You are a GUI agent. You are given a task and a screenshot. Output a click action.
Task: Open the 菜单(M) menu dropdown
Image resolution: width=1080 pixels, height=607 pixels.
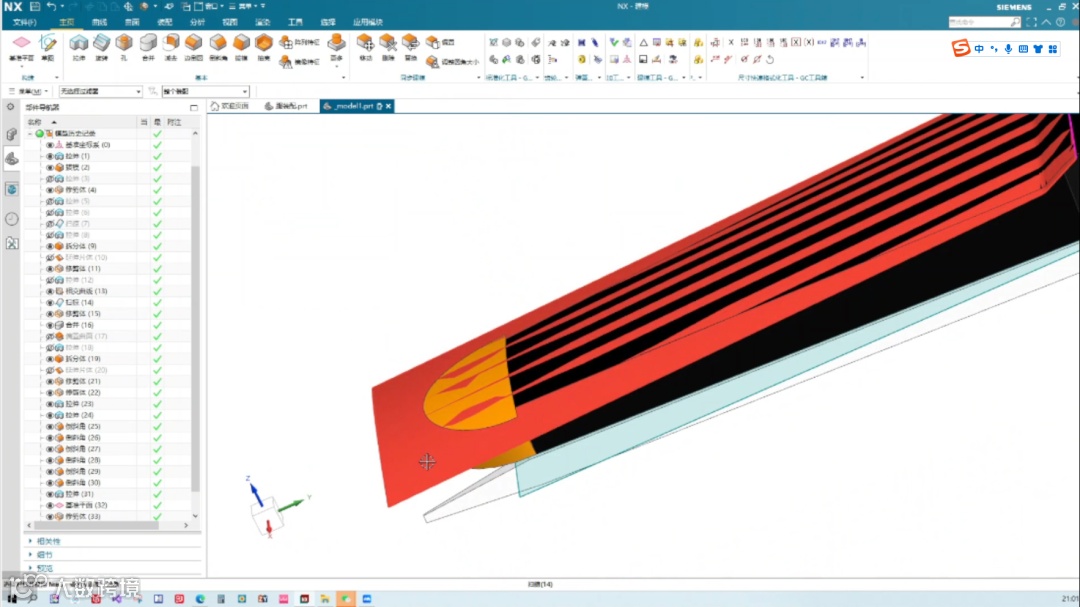(28, 91)
